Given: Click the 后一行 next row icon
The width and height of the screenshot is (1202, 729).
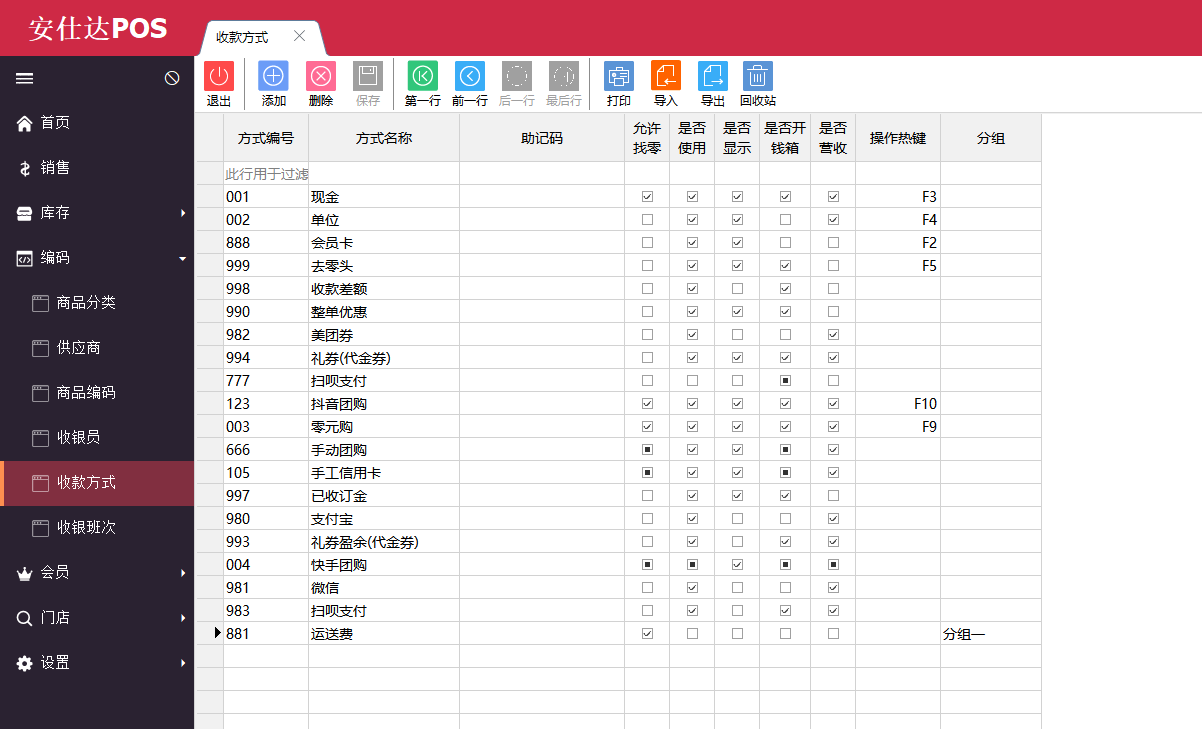Looking at the screenshot, I should click(517, 76).
